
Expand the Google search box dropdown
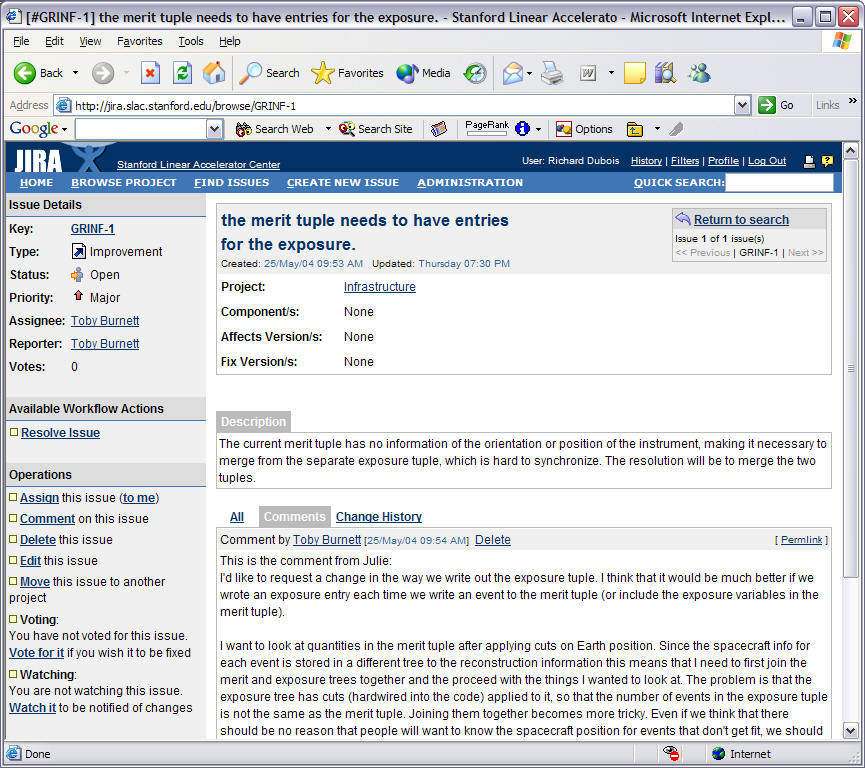click(x=215, y=129)
